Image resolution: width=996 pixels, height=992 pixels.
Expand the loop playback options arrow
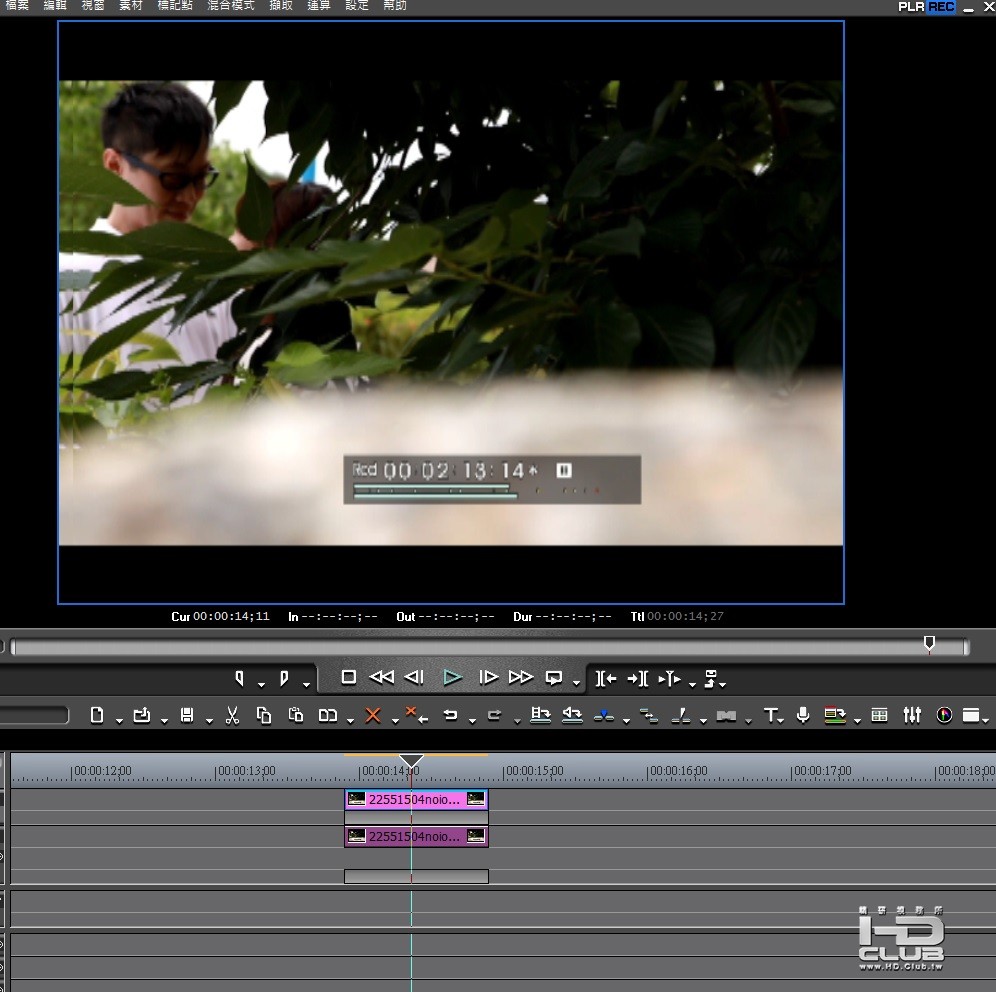[x=576, y=683]
